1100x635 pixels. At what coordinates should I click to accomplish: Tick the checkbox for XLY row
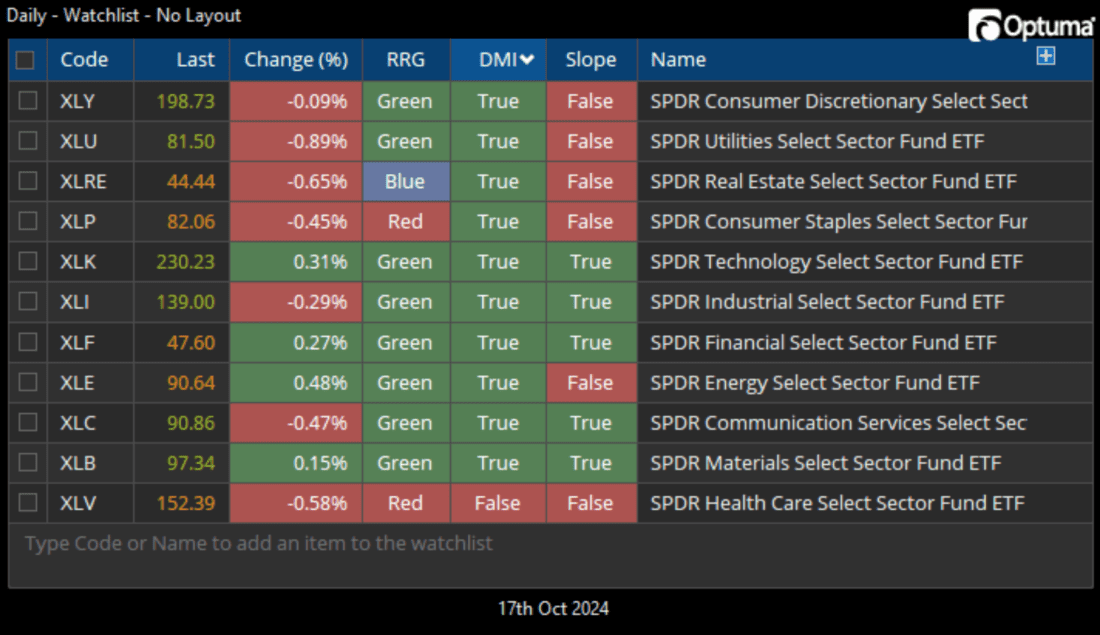[28, 101]
